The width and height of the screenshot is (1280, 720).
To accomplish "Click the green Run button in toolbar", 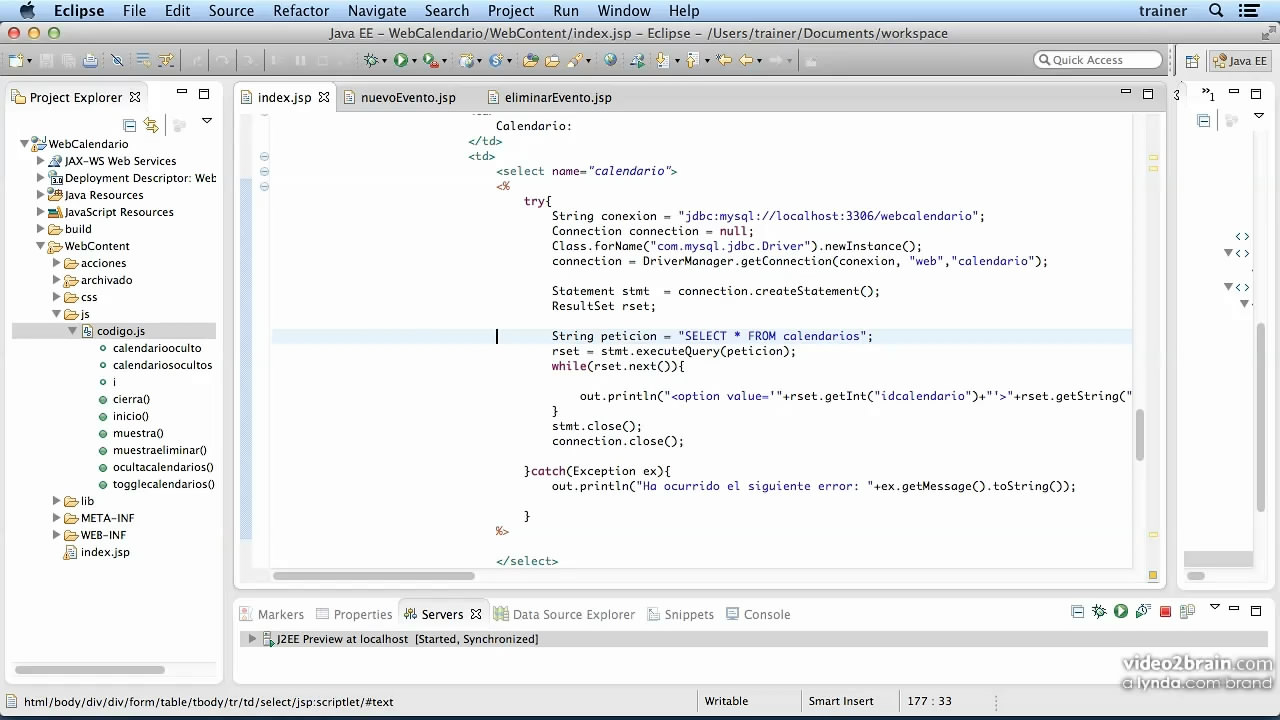I will pyautogui.click(x=401, y=60).
